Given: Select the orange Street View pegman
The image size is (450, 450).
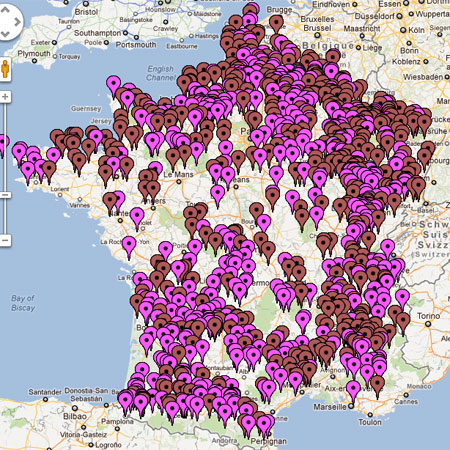Looking at the screenshot, I should tap(5, 69).
